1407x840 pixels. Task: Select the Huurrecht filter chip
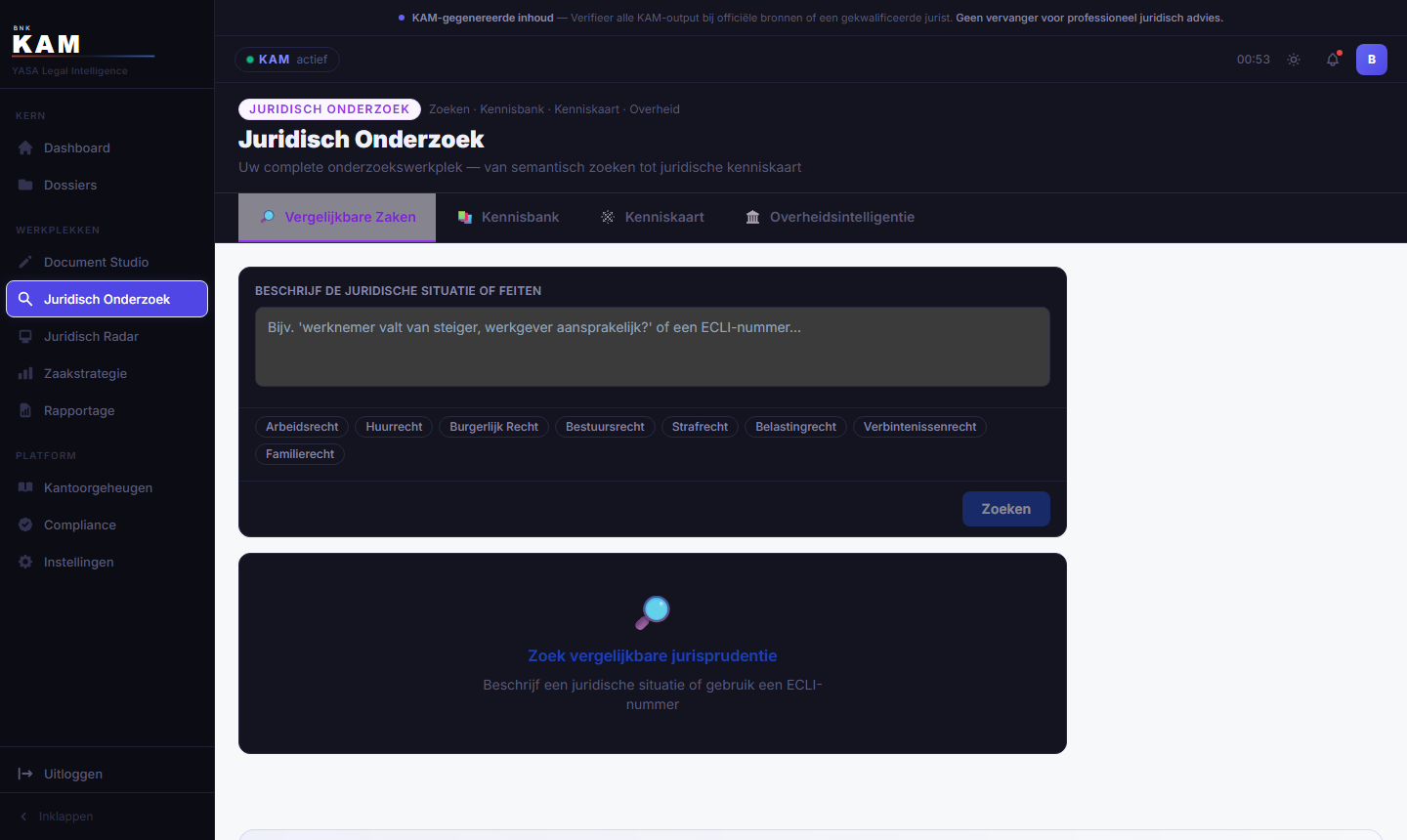pos(394,427)
